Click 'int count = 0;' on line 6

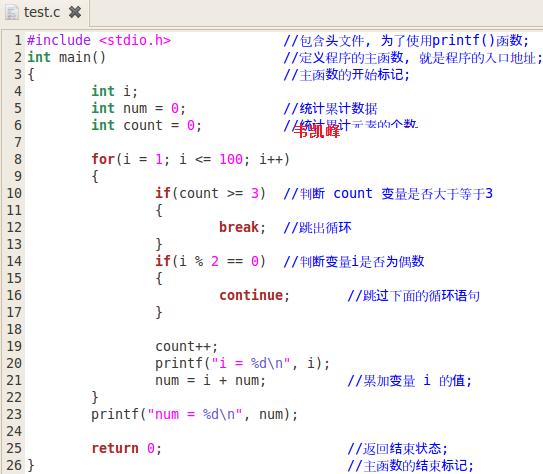(146, 125)
